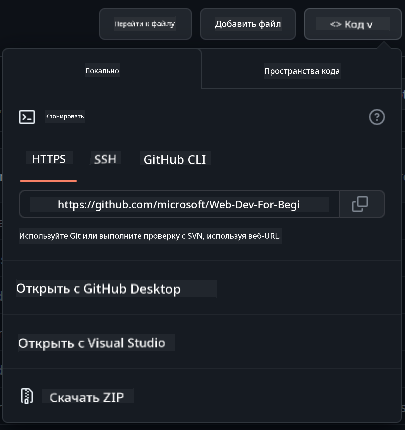Switch to the Локально tab
This screenshot has height=430, width=405.
click(x=102, y=70)
